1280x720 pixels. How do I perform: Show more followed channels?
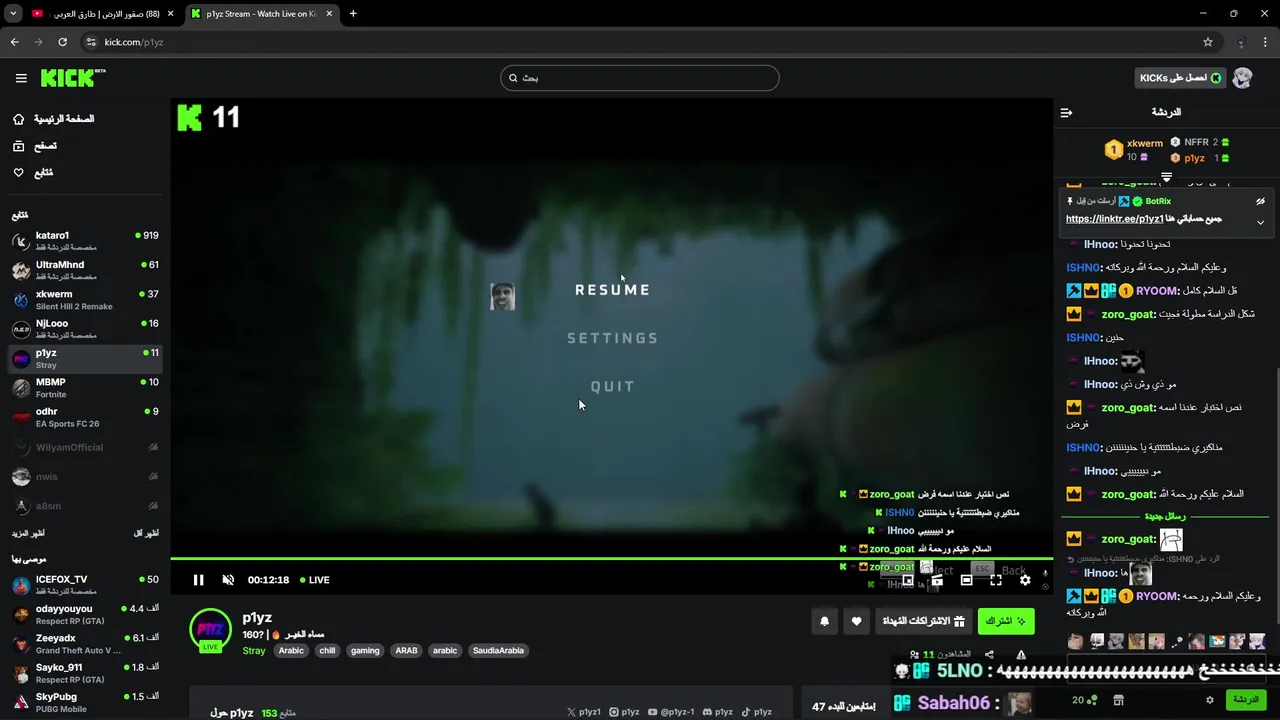pyautogui.click(x=28, y=533)
